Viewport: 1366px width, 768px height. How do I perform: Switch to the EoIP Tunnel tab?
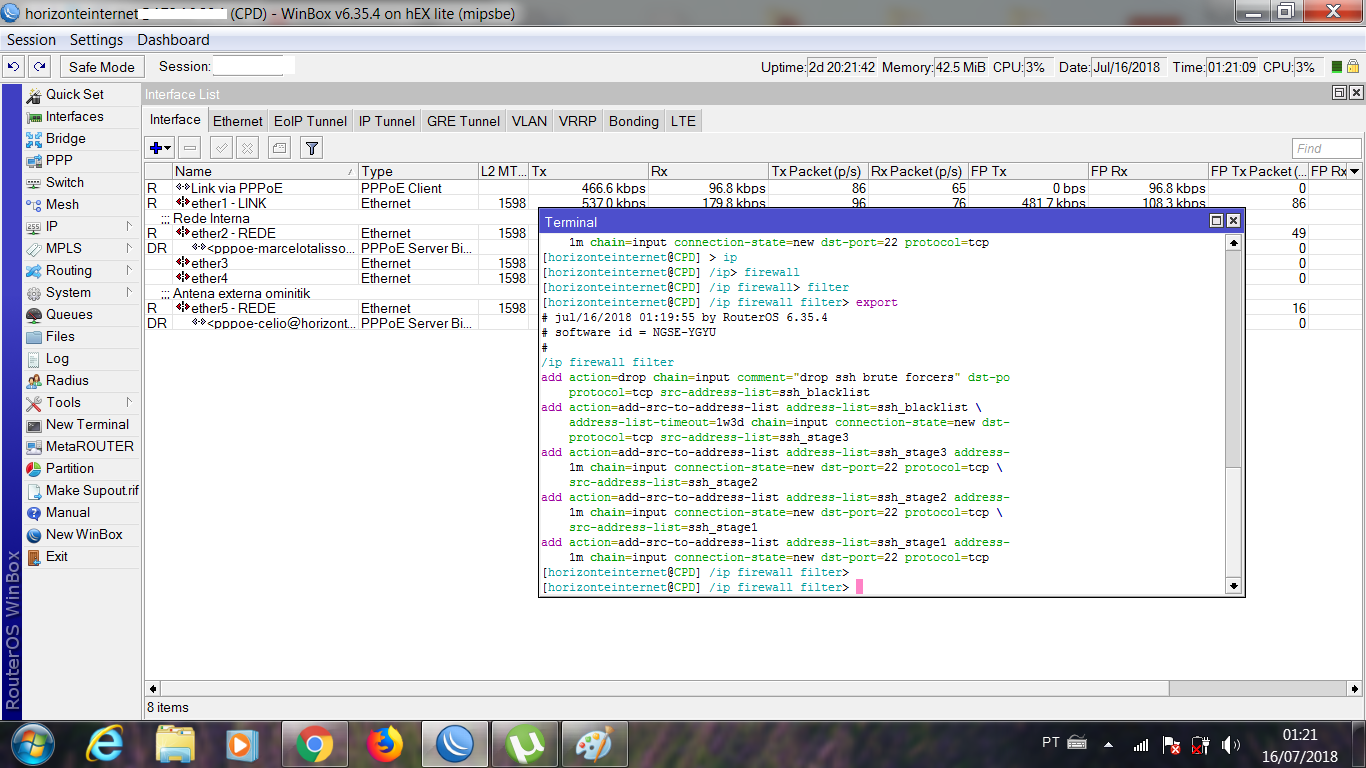click(310, 121)
